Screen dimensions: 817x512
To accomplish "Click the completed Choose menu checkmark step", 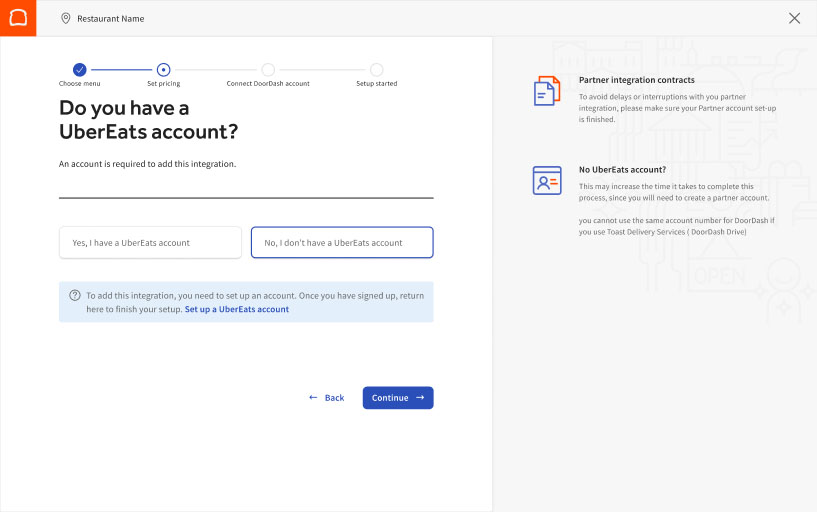I will [80, 69].
